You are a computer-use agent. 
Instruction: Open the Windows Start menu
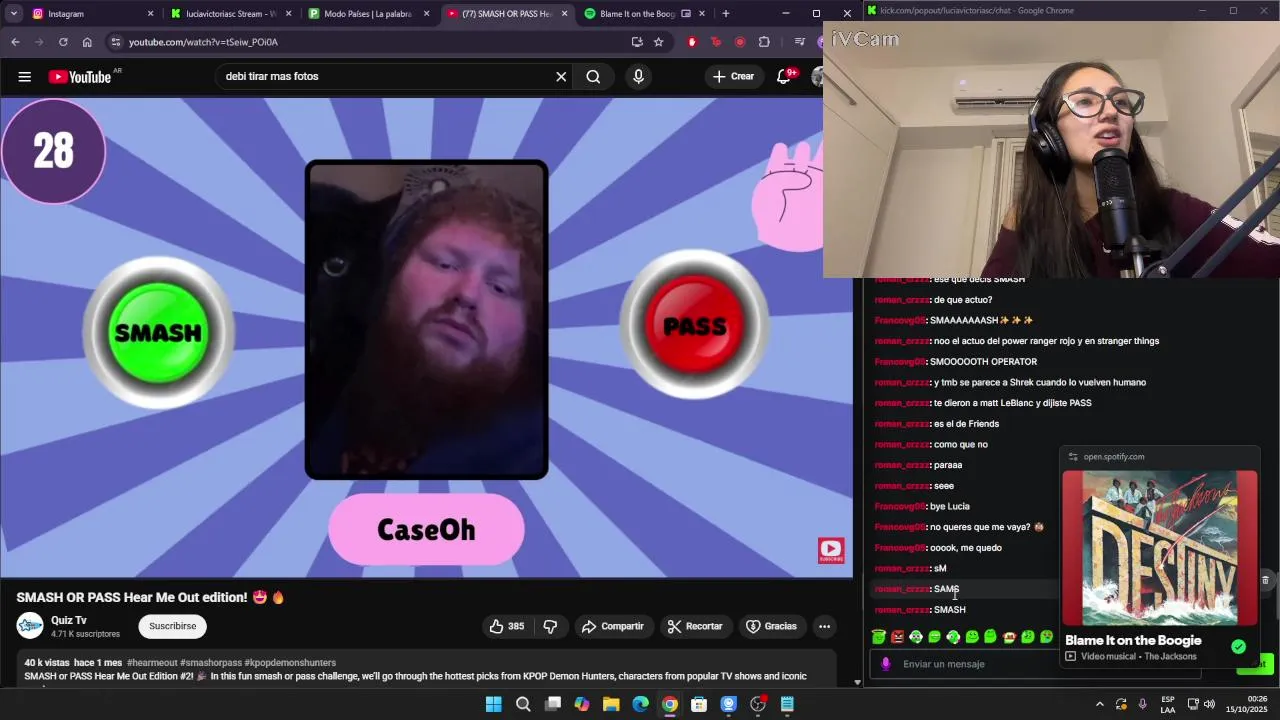click(493, 705)
